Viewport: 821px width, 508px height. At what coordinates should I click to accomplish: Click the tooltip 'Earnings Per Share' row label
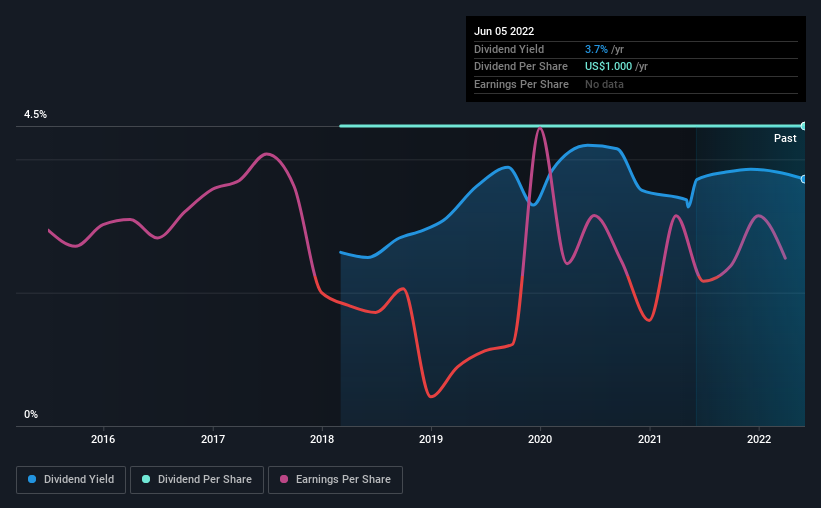pos(522,84)
